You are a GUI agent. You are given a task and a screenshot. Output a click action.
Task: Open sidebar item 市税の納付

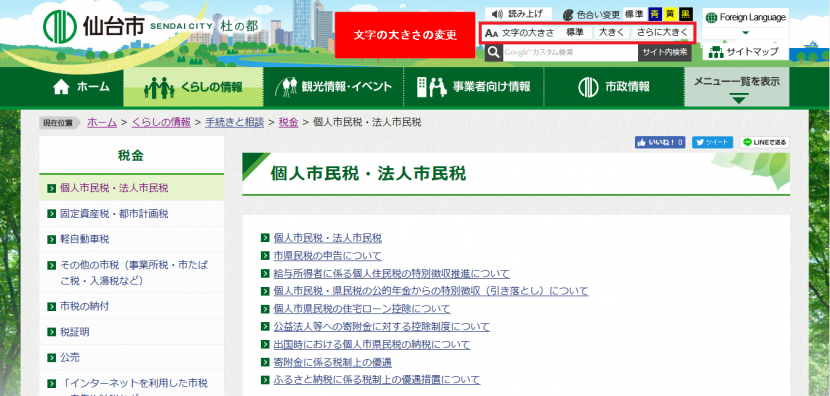[x=131, y=306]
